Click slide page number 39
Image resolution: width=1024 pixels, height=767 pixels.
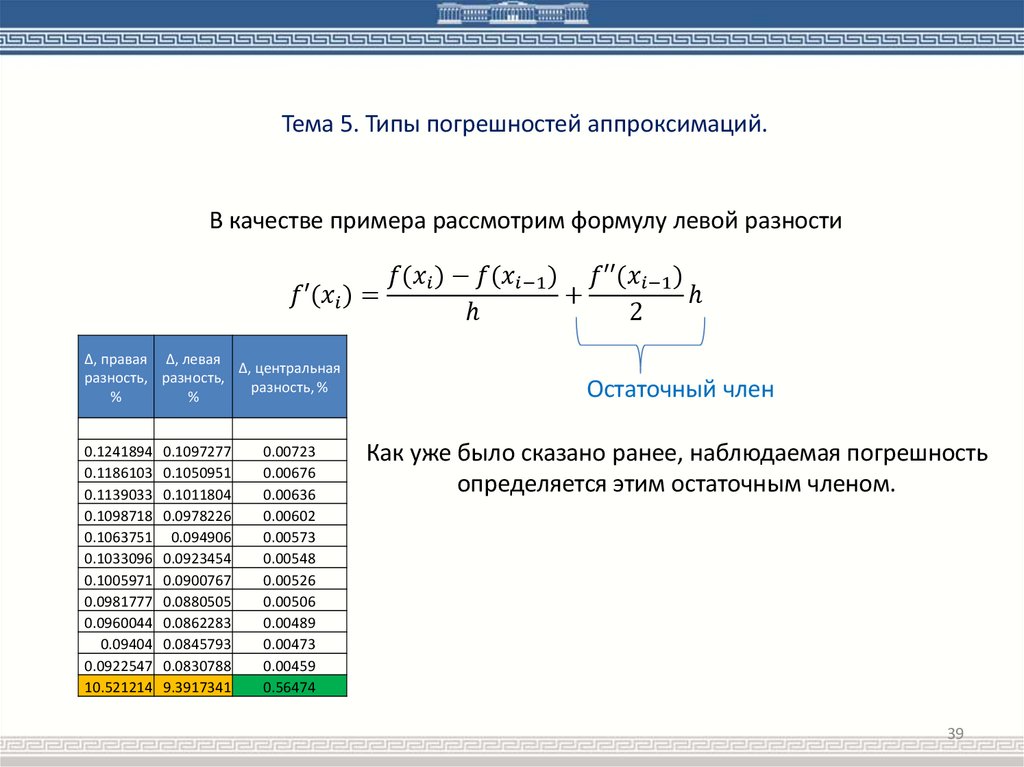(955, 733)
